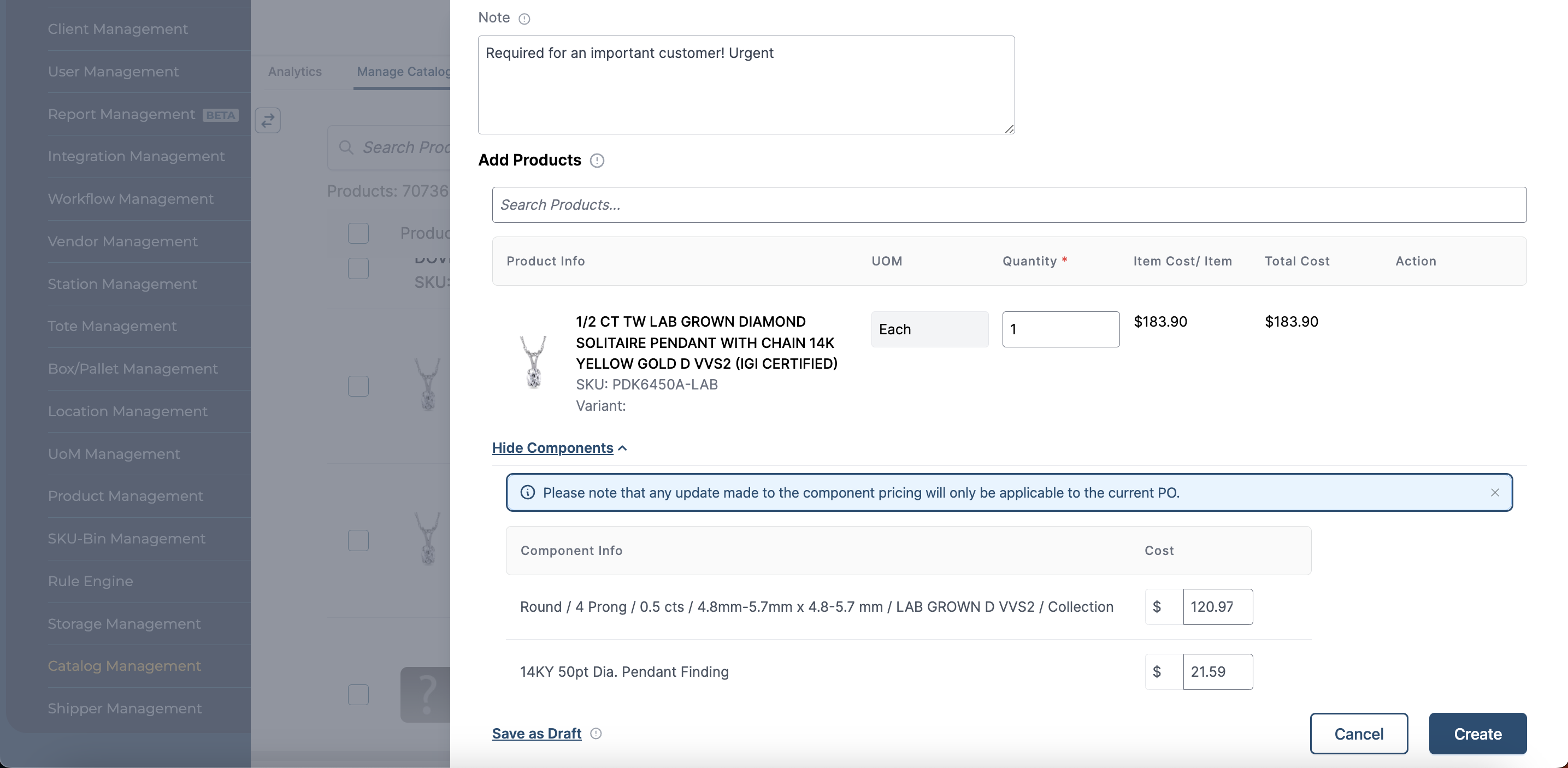
Task: Click the search magnifier icon in catalog
Action: click(x=346, y=148)
